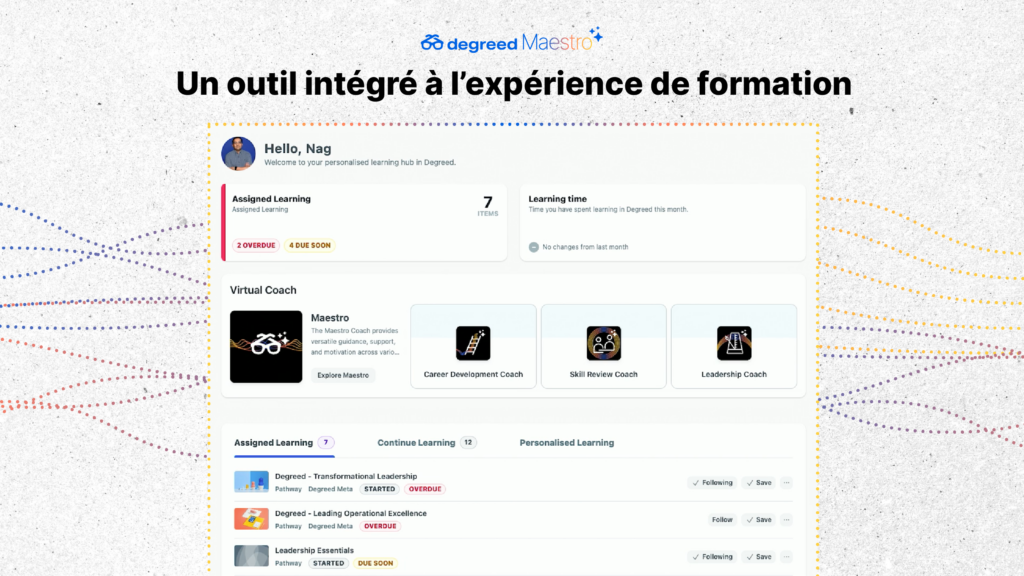Toggle Following on Transformational Leadership row

[712, 483]
